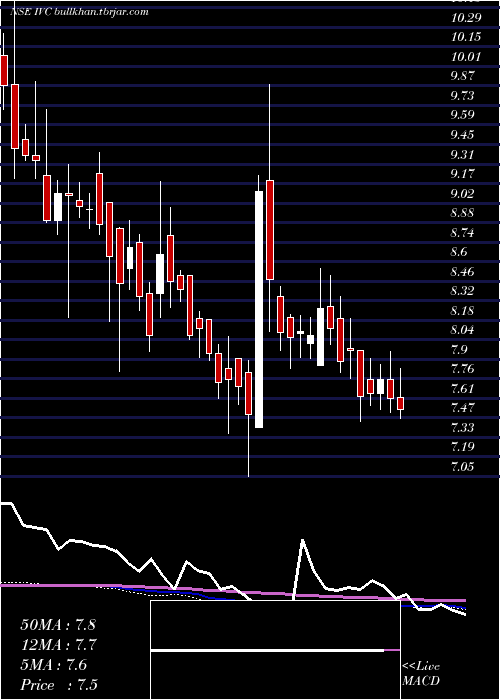
Task: Select the 10.01 price axis label
Action: coord(466,56)
